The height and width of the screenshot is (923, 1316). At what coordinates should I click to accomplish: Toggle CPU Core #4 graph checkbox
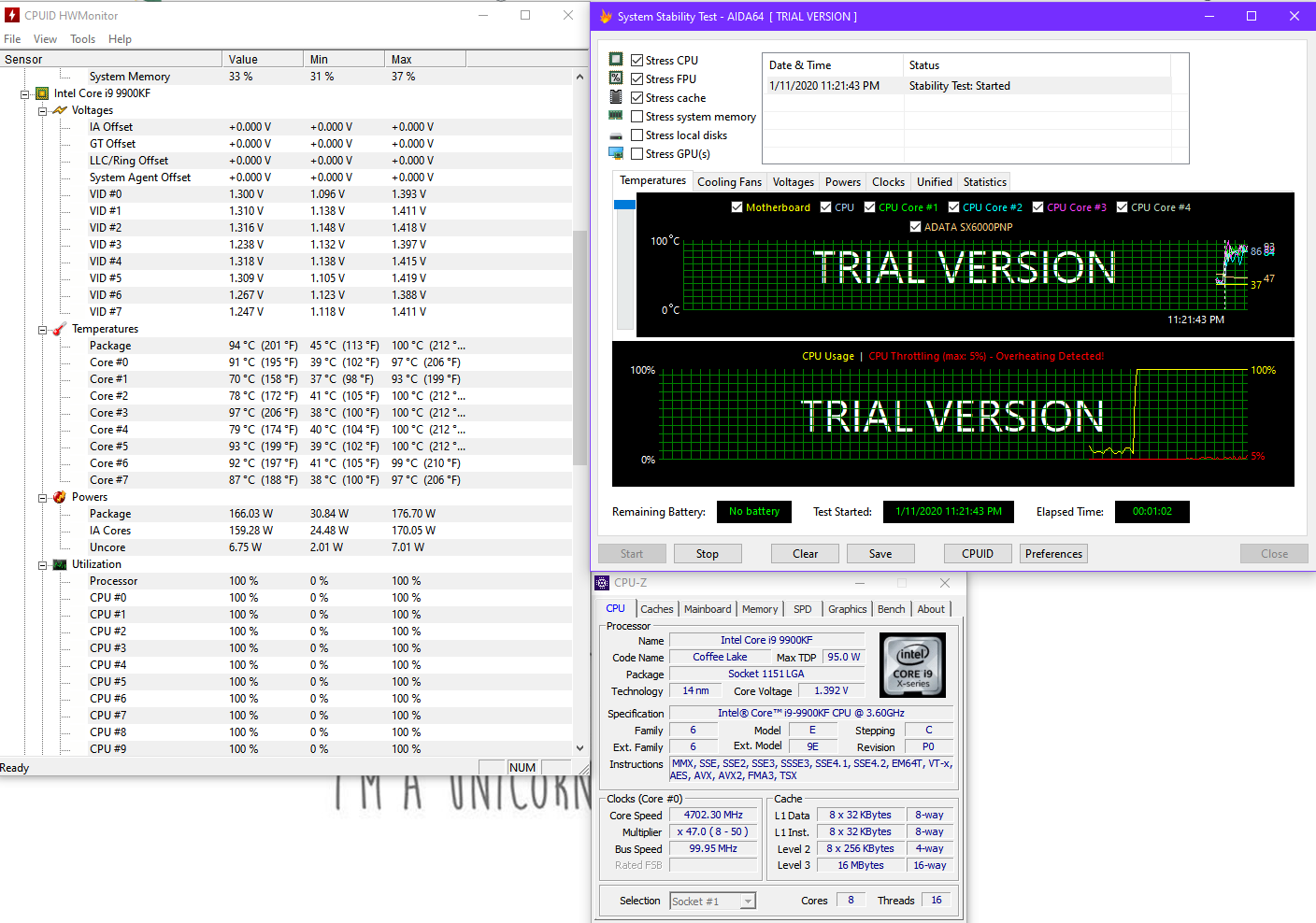(1122, 207)
